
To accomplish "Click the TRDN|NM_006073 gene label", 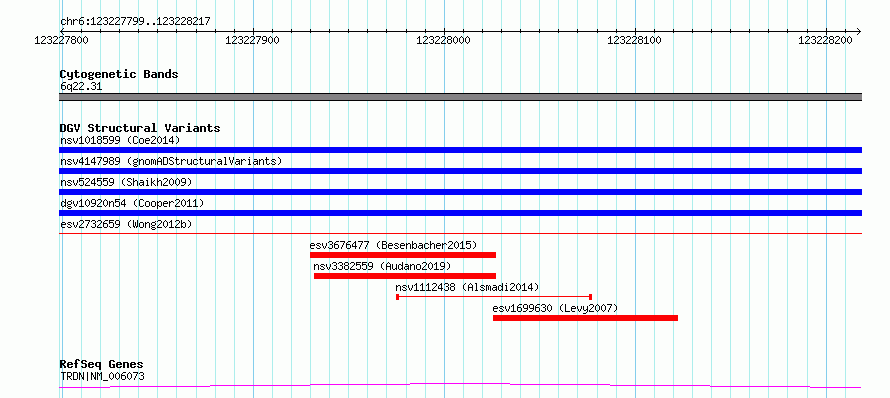I will click(102, 376).
